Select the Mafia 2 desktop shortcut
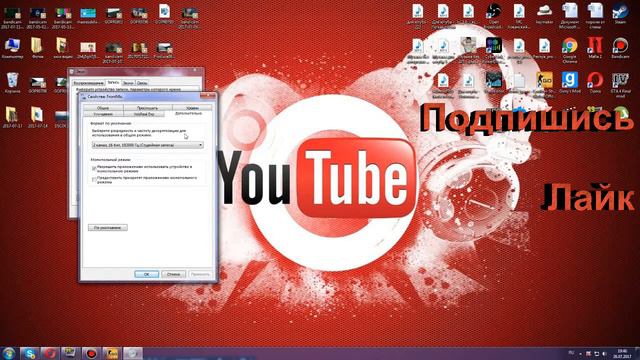The width and height of the screenshot is (640, 360). [595, 48]
